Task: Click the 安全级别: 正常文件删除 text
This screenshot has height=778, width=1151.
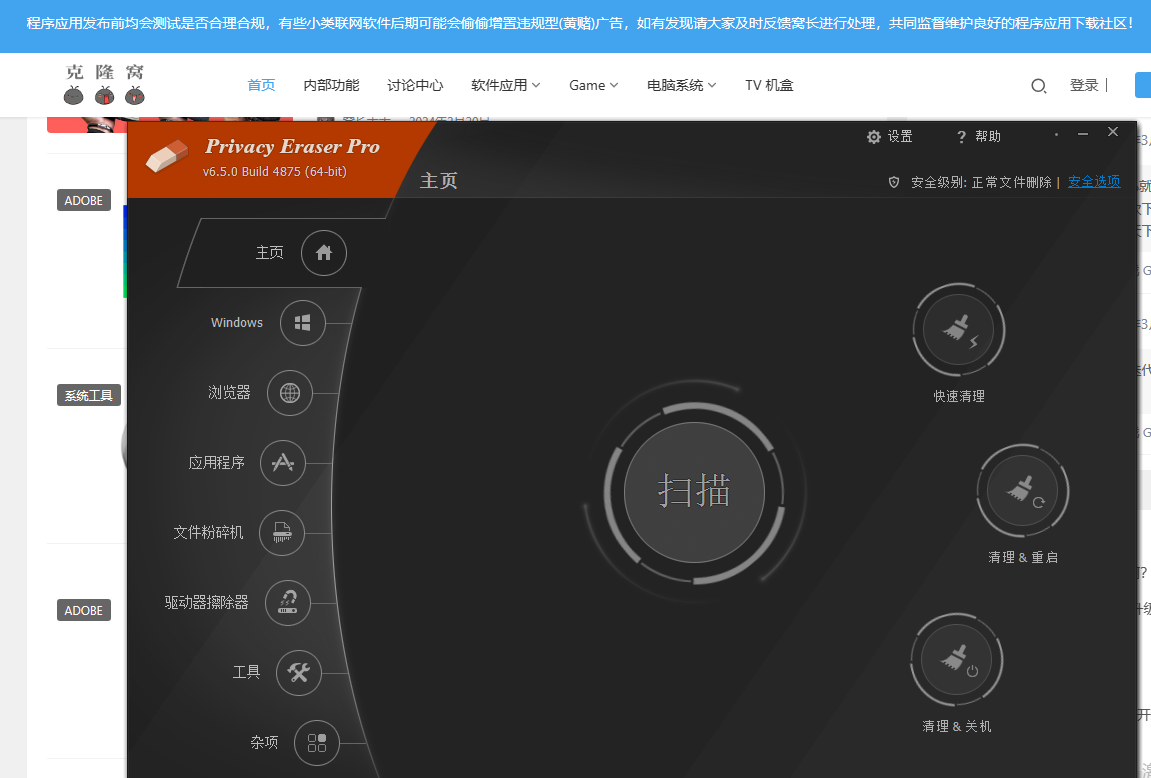Action: click(x=981, y=182)
